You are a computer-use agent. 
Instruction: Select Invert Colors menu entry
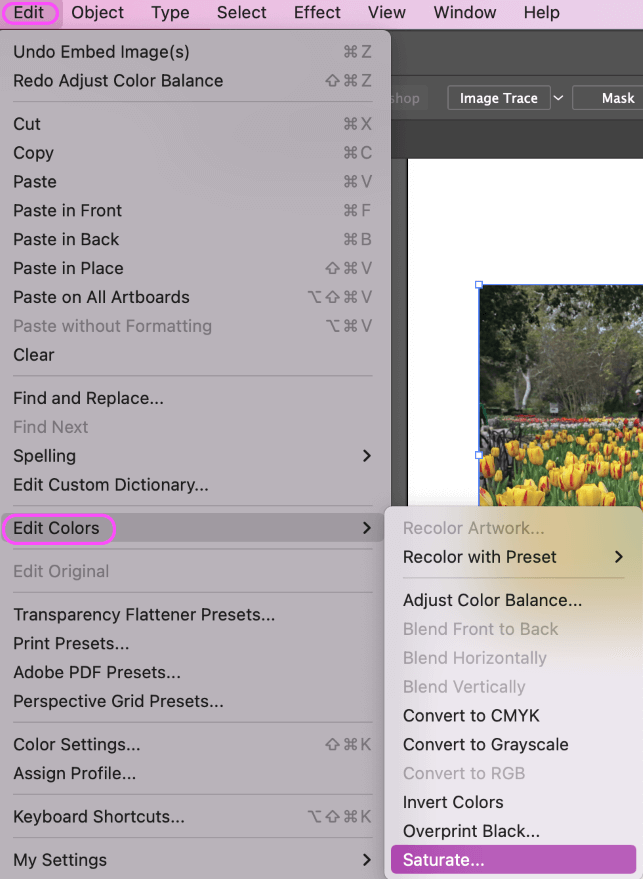click(453, 802)
